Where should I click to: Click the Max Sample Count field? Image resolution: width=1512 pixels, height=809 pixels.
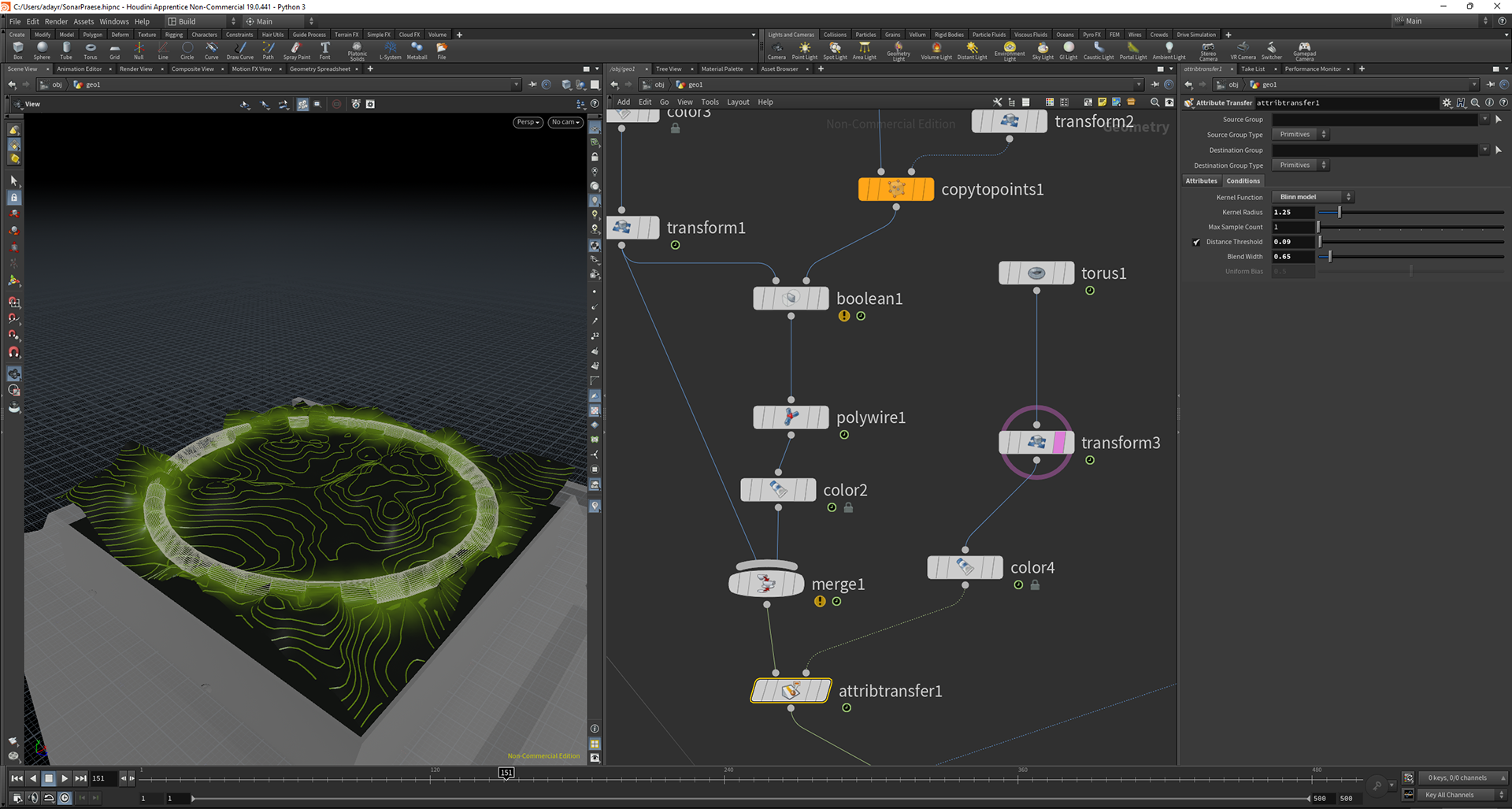pos(1293,227)
